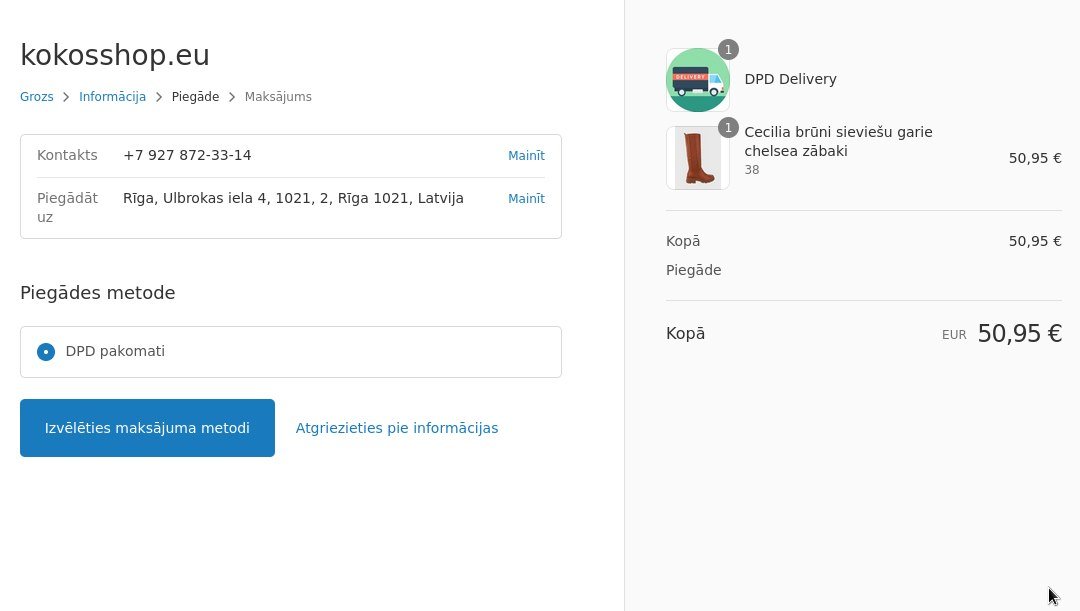Click the kokosshop.eu store title
The height and width of the screenshot is (611, 1080).
click(x=115, y=56)
